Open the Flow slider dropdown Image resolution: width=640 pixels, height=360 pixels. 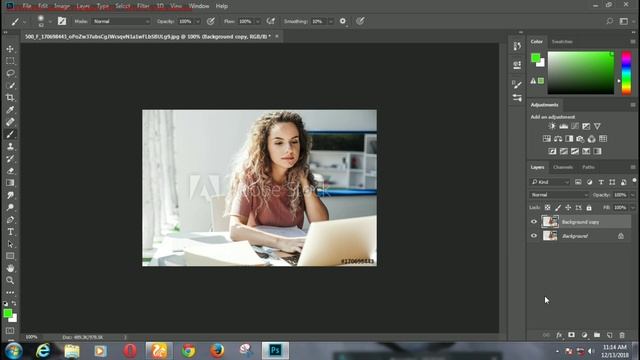[x=258, y=21]
